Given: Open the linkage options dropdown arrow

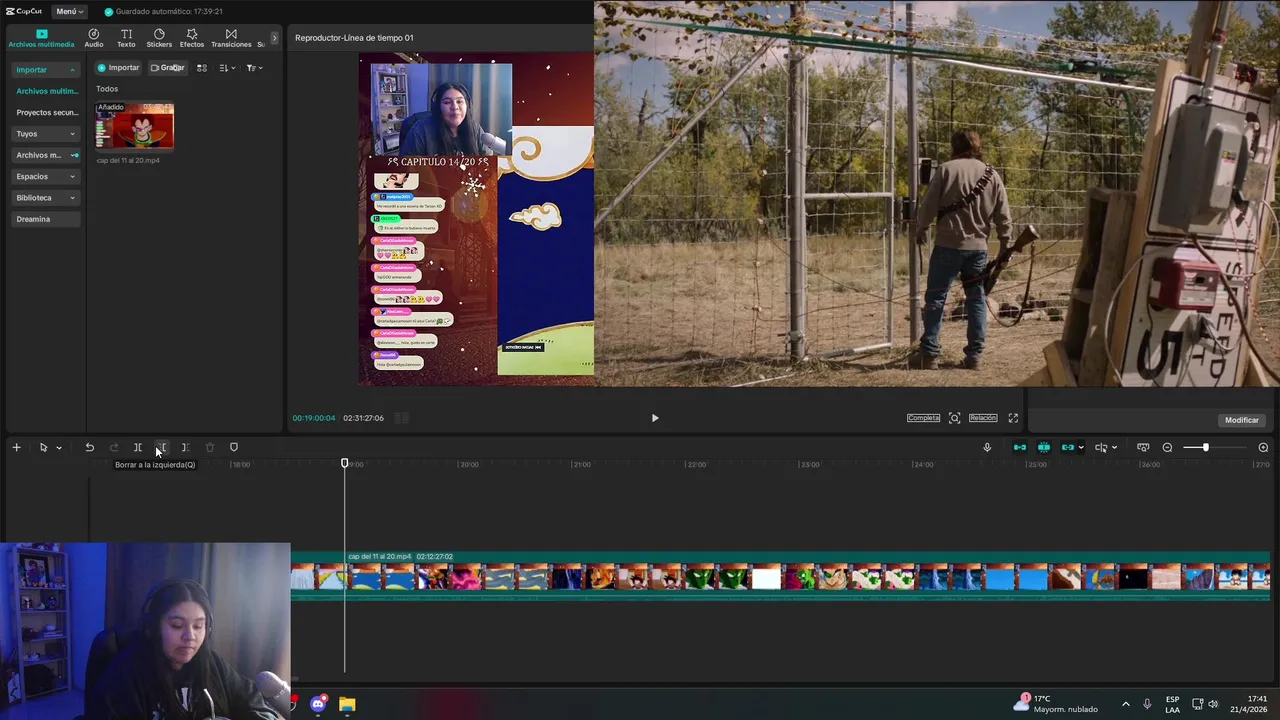Looking at the screenshot, I should 1081,448.
